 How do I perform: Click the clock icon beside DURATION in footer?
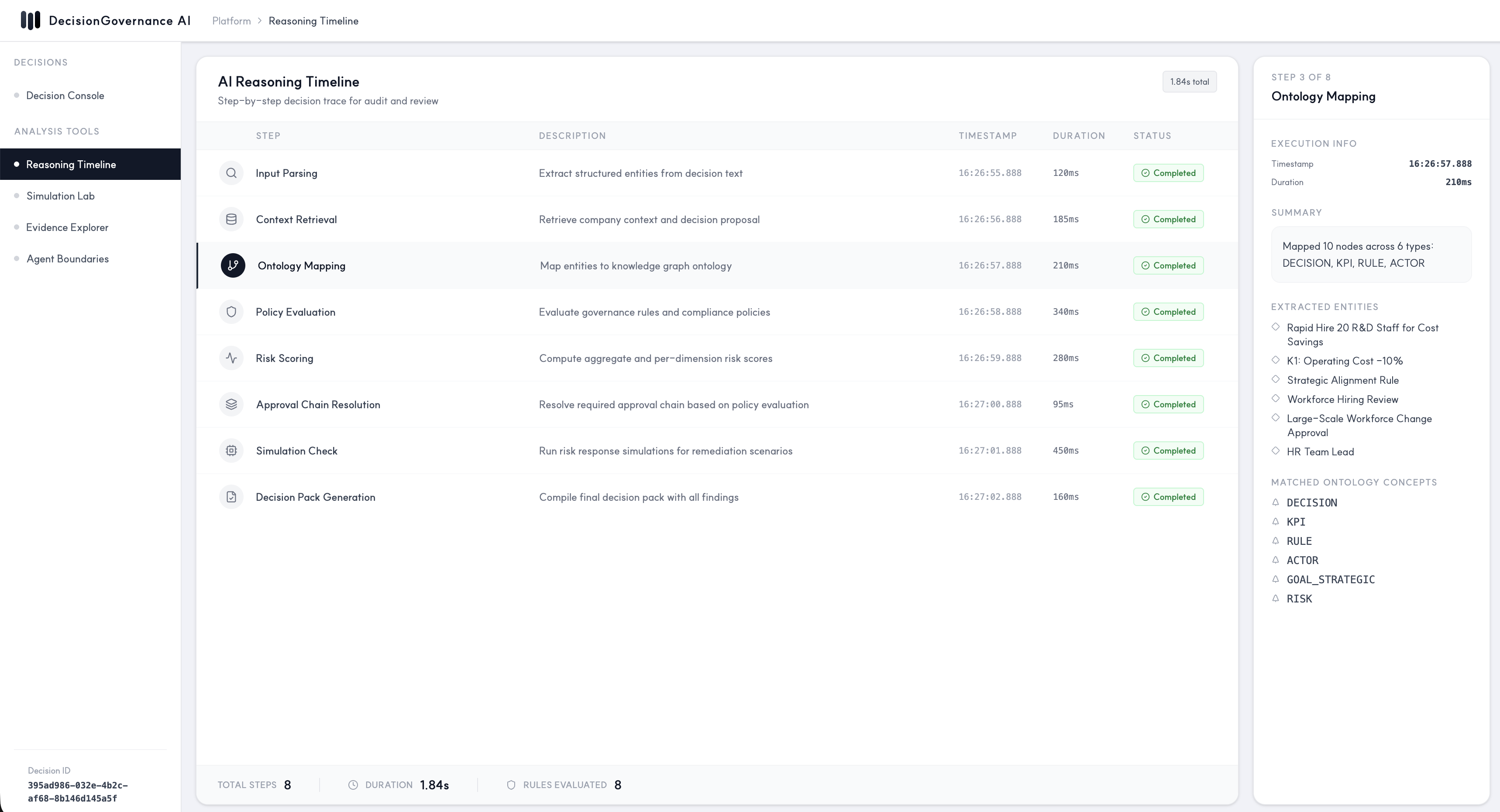[x=353, y=785]
